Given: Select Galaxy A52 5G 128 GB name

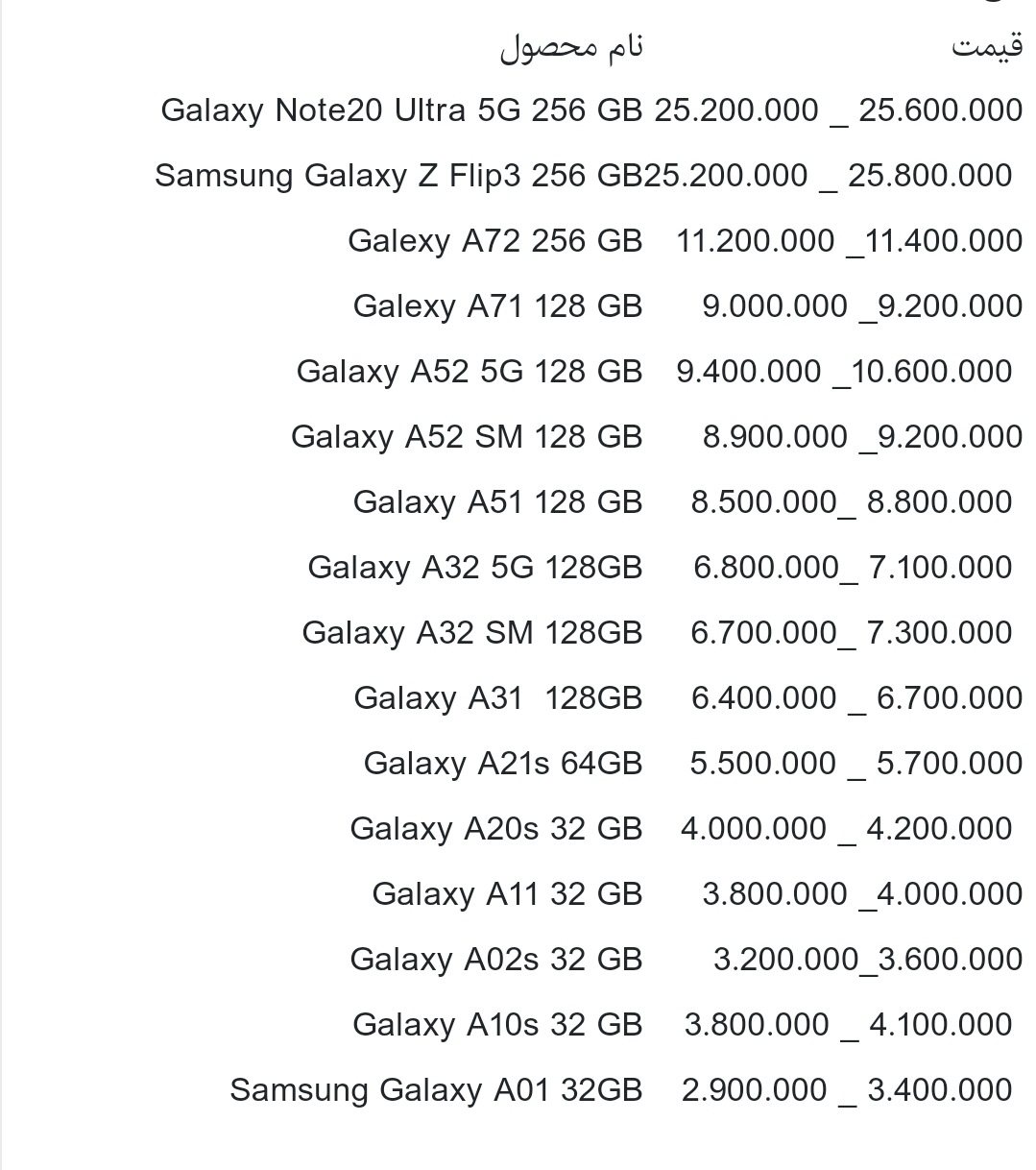Looking at the screenshot, I should click(469, 372).
